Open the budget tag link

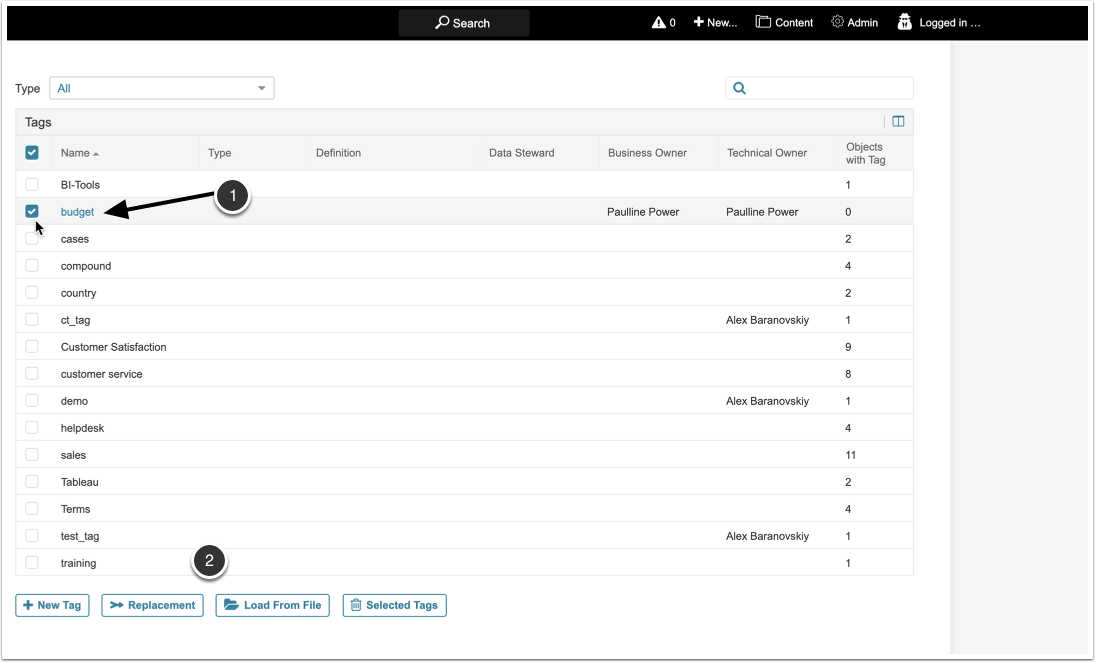[77, 212]
